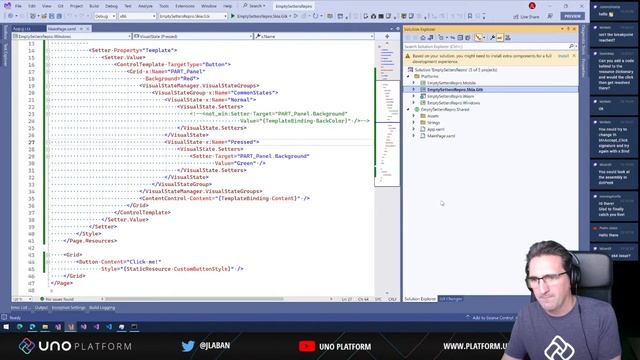Open the Build Logging tab

(x=102, y=308)
